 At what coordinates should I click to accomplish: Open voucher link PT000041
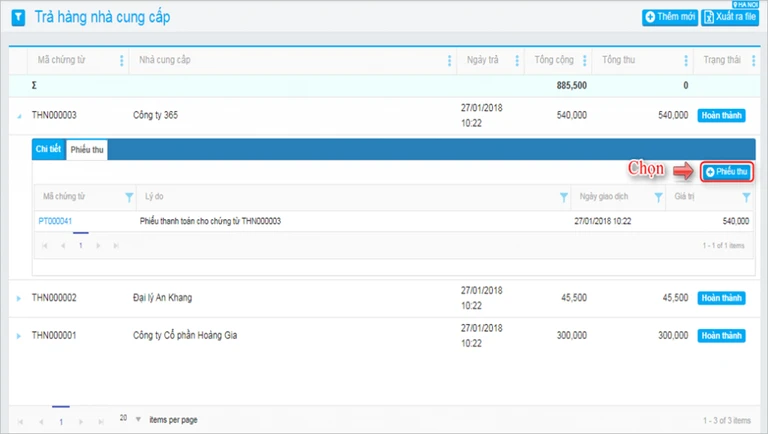click(x=55, y=221)
